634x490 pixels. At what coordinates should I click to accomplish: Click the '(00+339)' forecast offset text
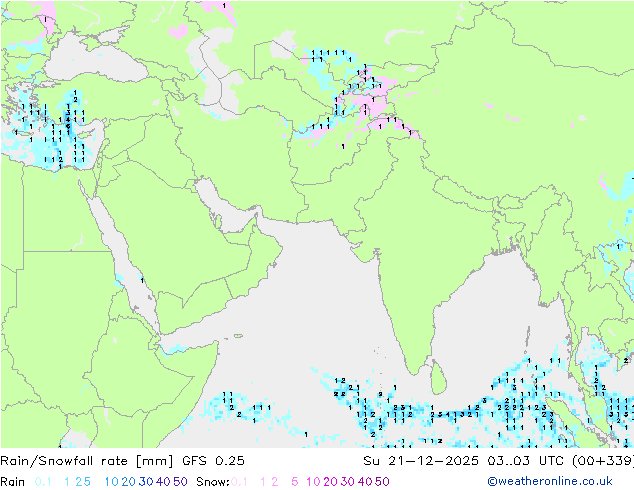click(602, 461)
